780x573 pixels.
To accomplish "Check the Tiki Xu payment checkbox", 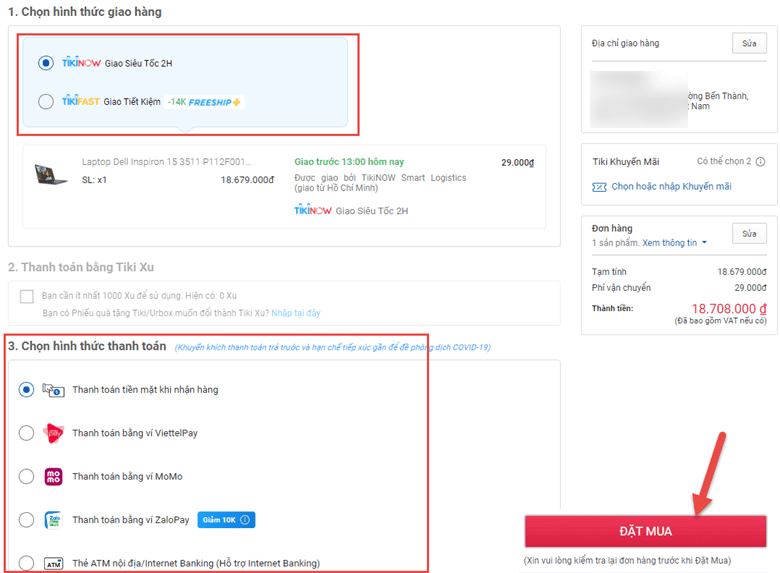I will [x=27, y=296].
